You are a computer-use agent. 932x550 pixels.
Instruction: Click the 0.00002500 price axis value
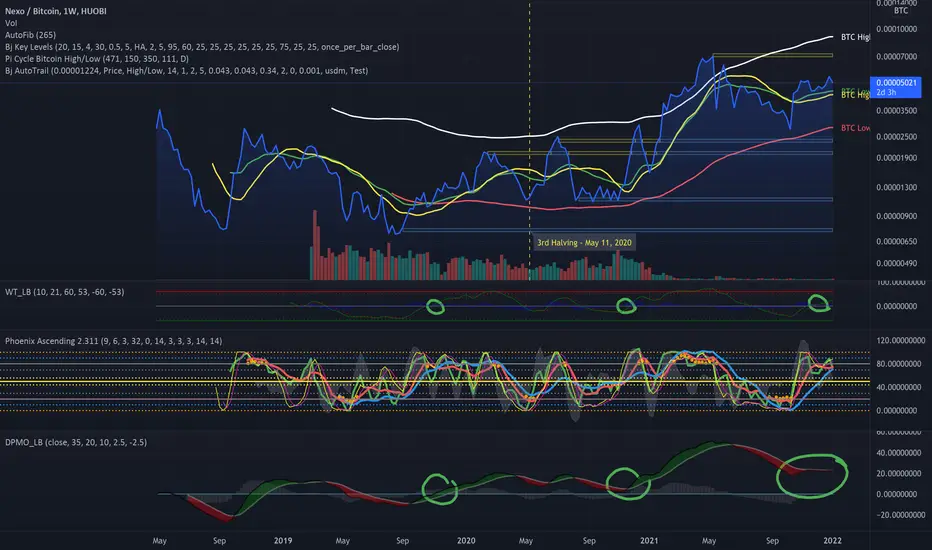(x=896, y=137)
